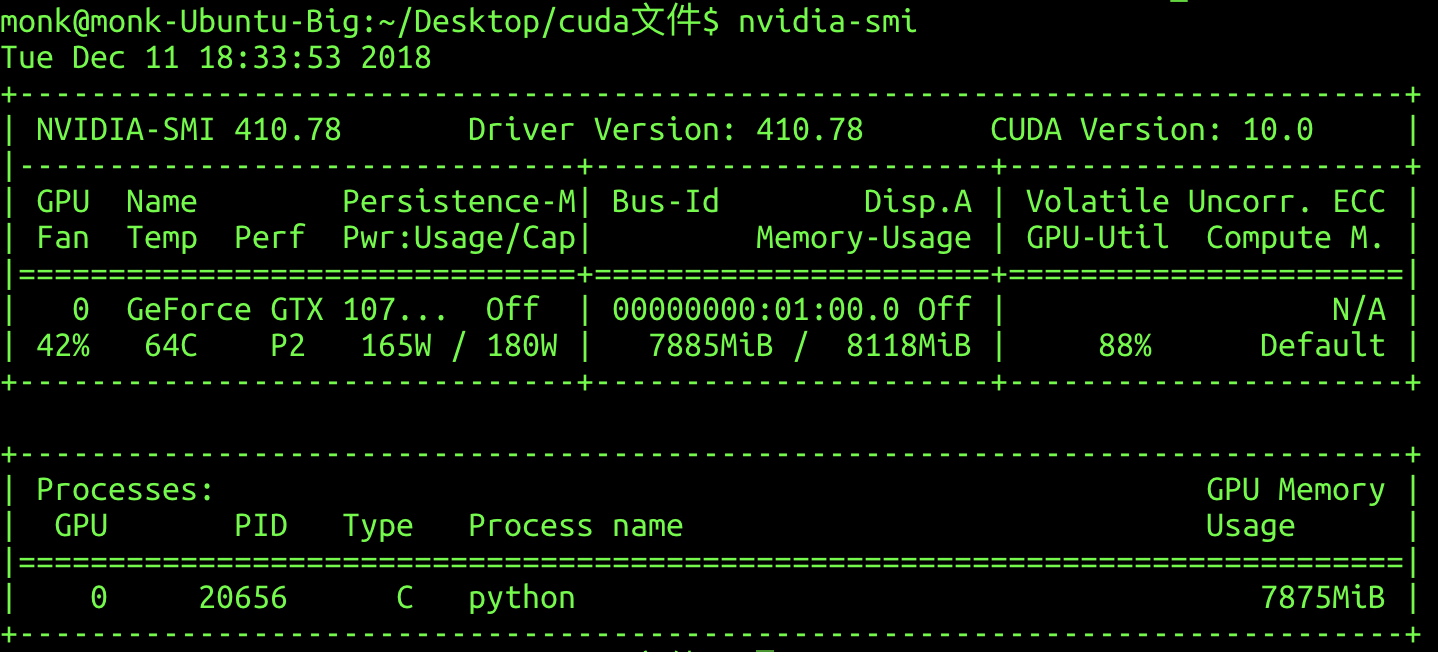The image size is (1438, 652).
Task: Click the PID column header
Action: 261,526
